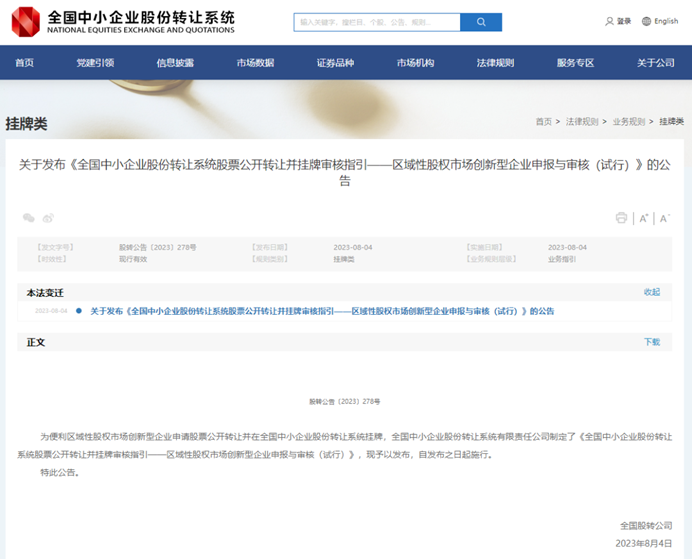Viewport: 692px width, 559px height.
Task: Share via the Weibo icon
Action: (x=48, y=218)
